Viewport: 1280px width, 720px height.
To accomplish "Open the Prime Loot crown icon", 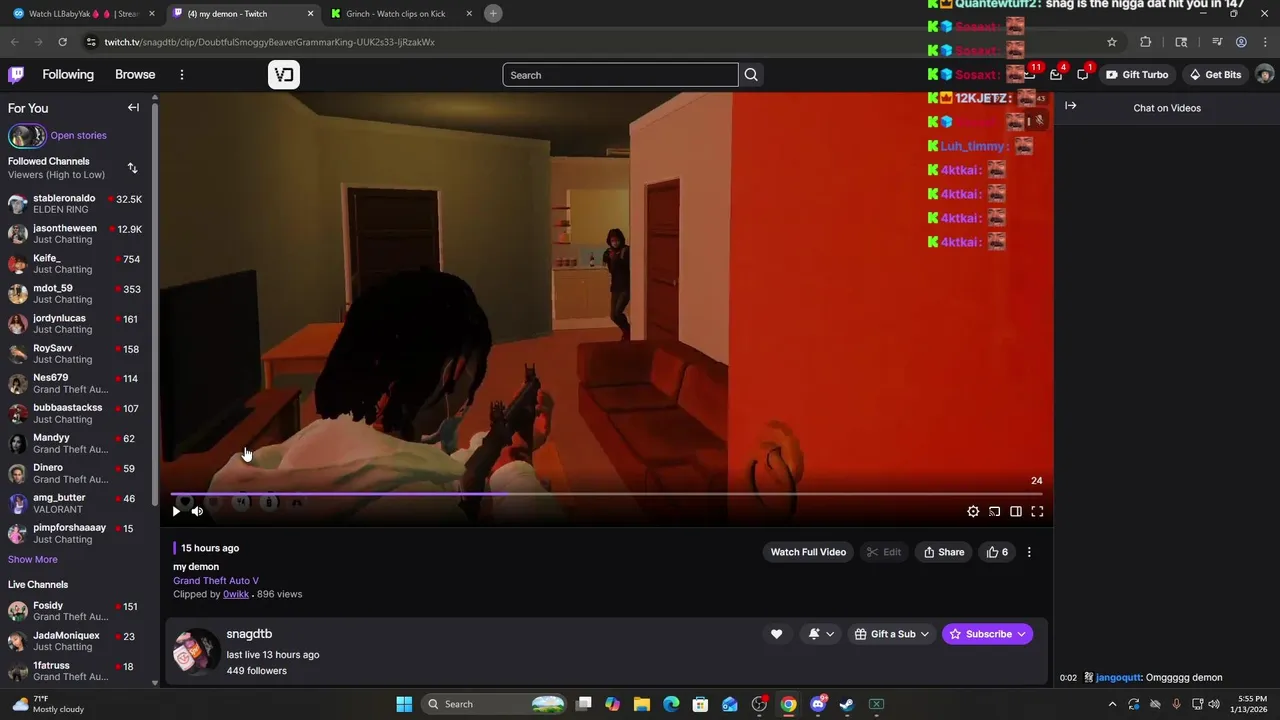I will click(x=1029, y=75).
